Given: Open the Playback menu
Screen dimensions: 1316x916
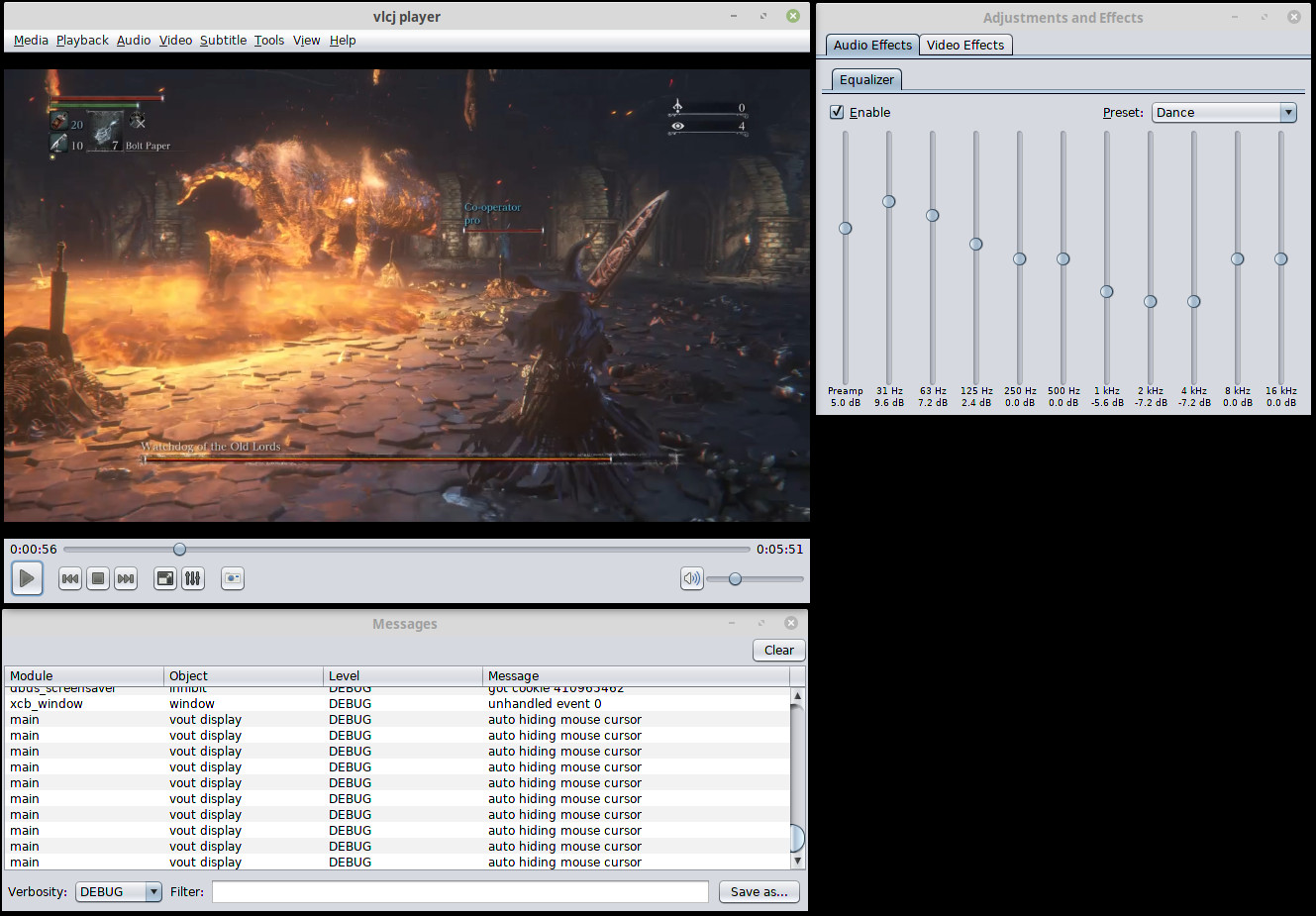Looking at the screenshot, I should coord(82,41).
